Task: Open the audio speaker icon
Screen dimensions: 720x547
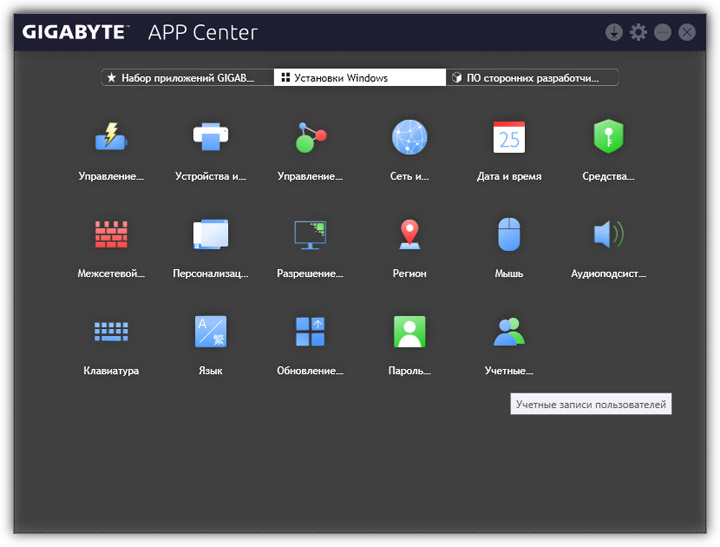Action: pyautogui.click(x=608, y=234)
